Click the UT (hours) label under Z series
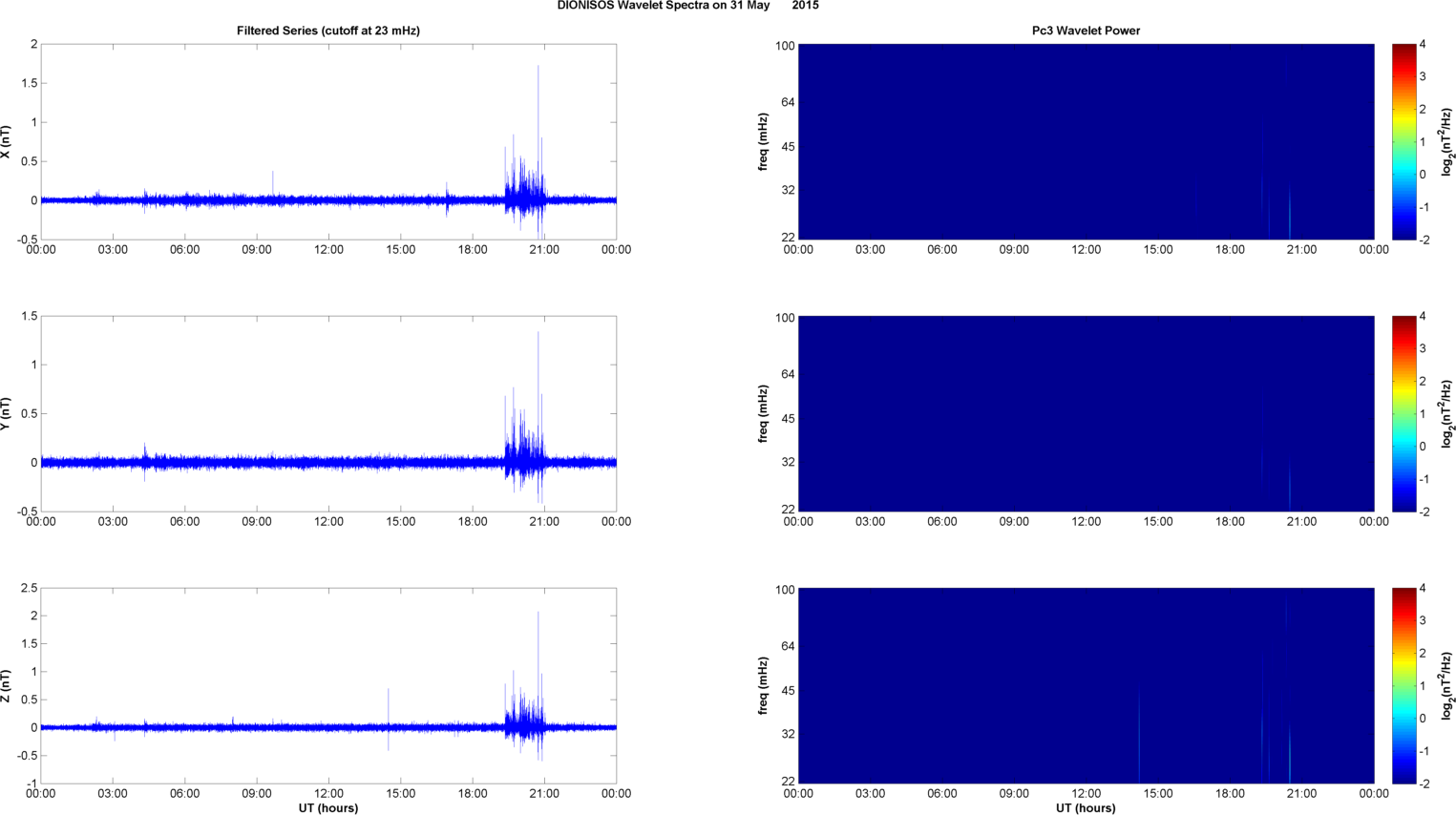 click(328, 807)
